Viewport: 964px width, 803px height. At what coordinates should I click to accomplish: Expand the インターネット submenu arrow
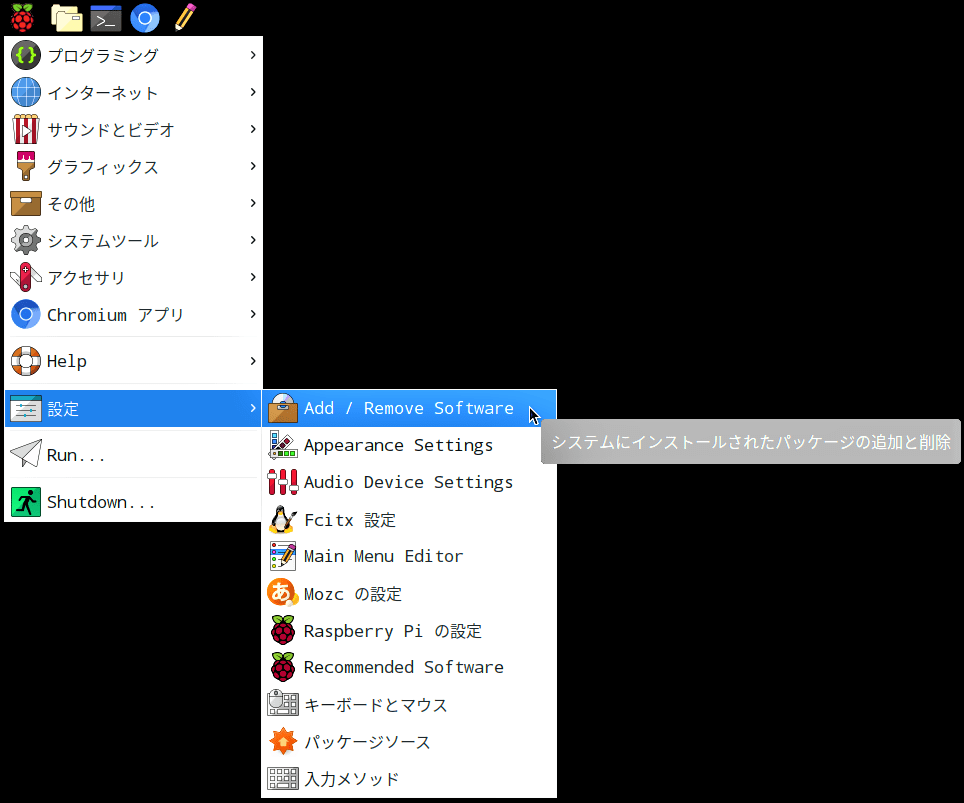click(x=253, y=92)
